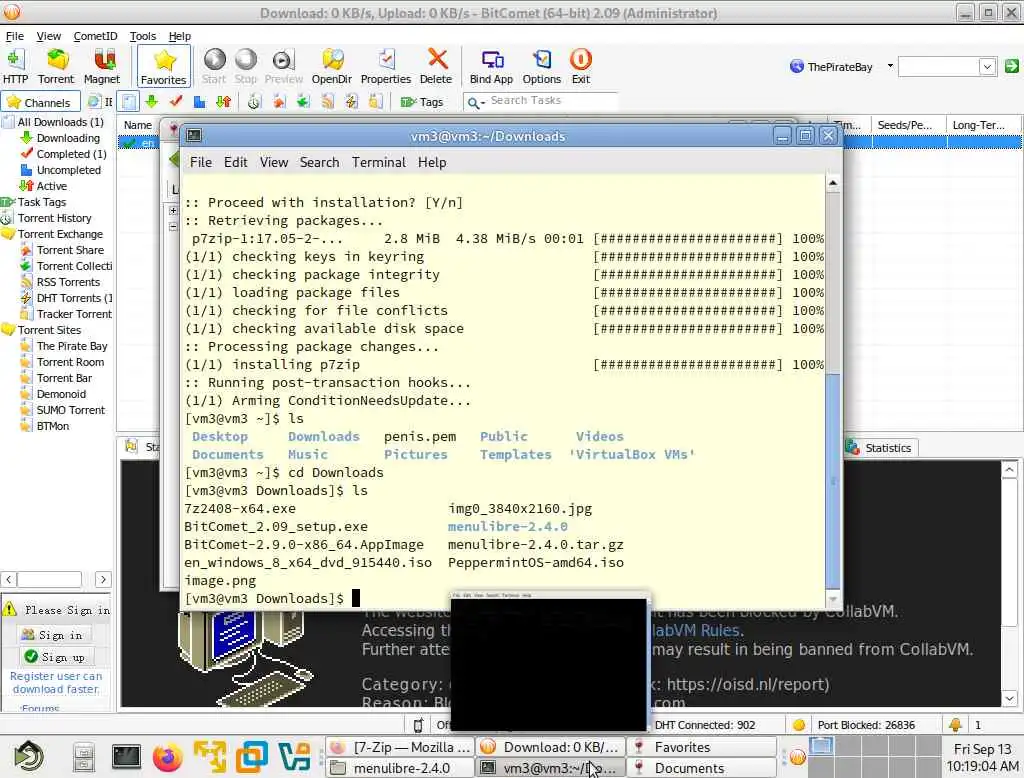Image resolution: width=1024 pixels, height=778 pixels.
Task: Click the OpenDir toolbar icon
Action: 332,66
